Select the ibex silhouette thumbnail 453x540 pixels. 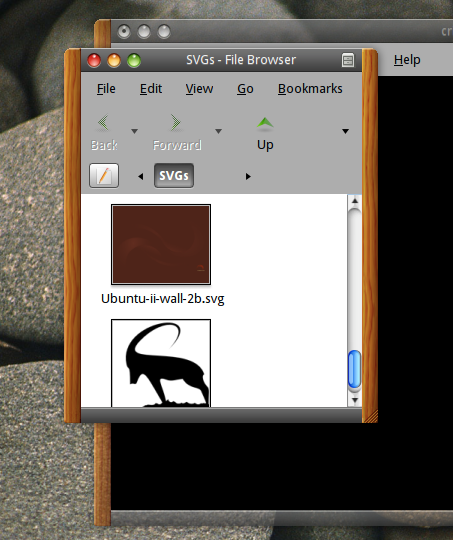161,363
